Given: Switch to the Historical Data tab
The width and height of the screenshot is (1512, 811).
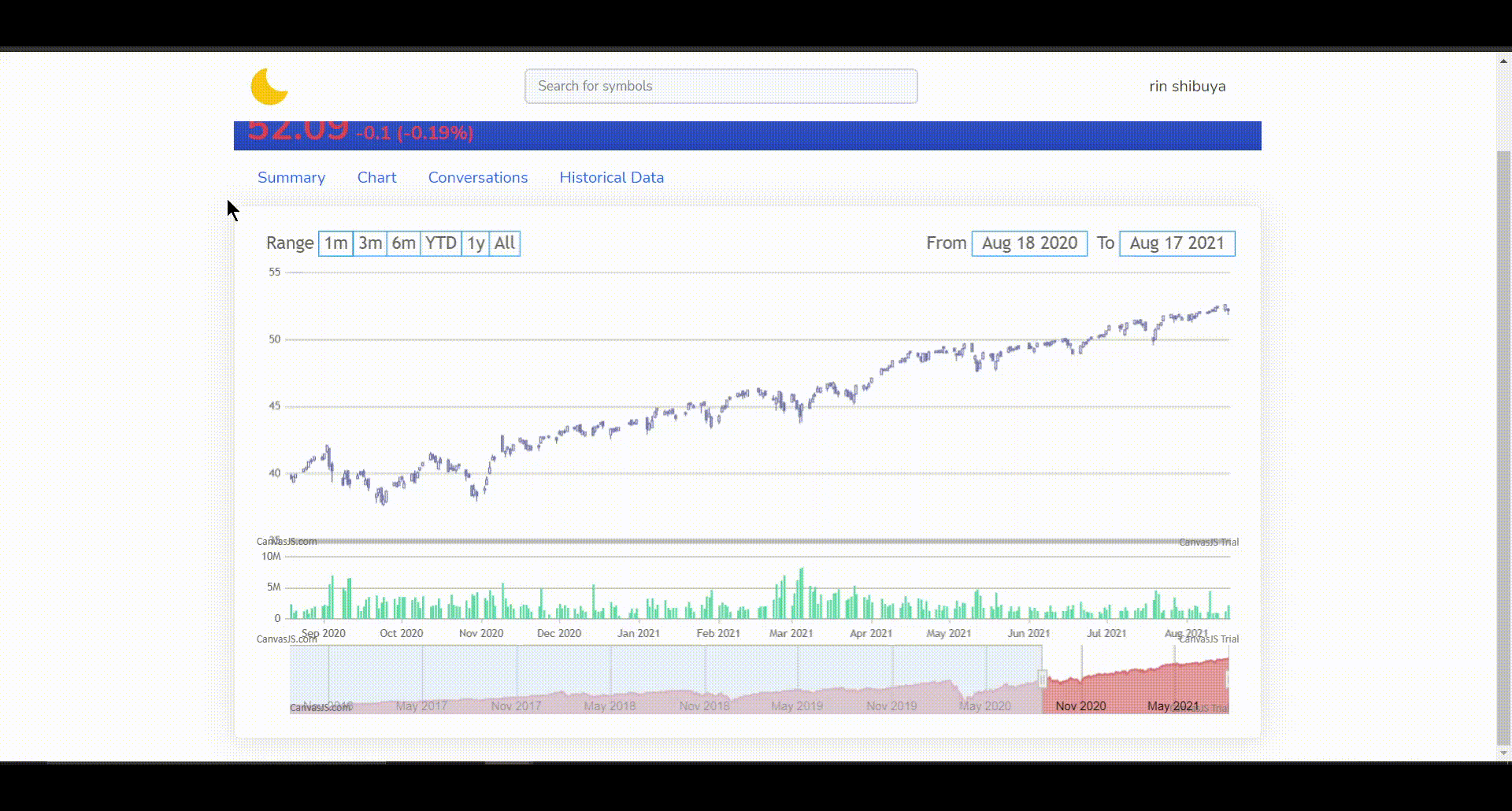Looking at the screenshot, I should click(x=611, y=177).
